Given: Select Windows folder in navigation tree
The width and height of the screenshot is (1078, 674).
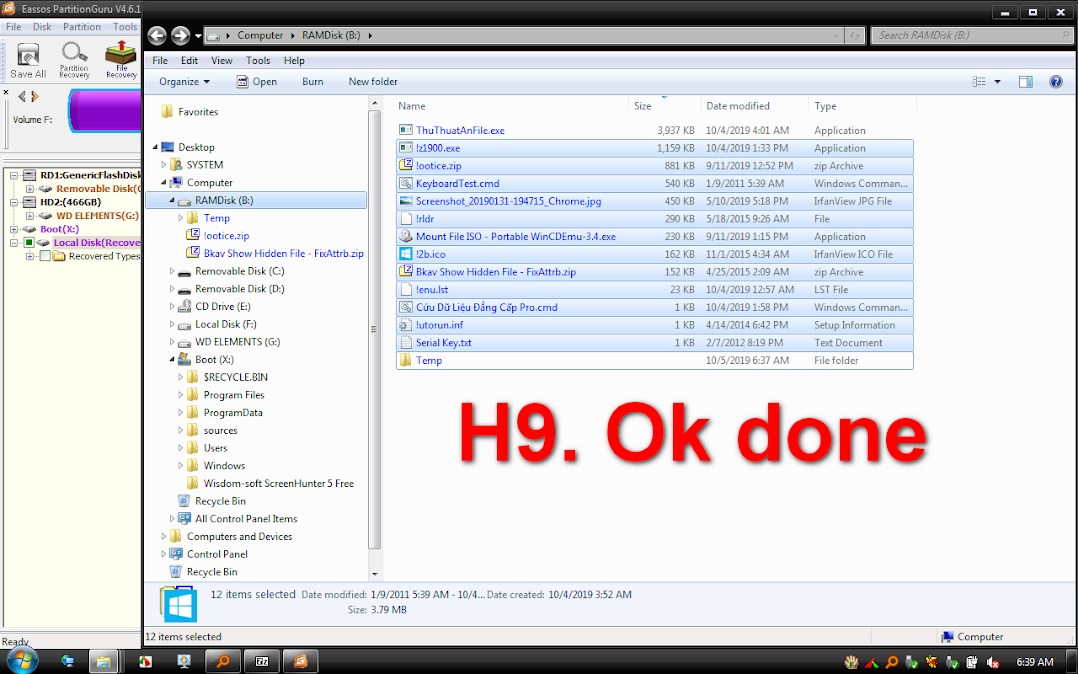Looking at the screenshot, I should 224,466.
